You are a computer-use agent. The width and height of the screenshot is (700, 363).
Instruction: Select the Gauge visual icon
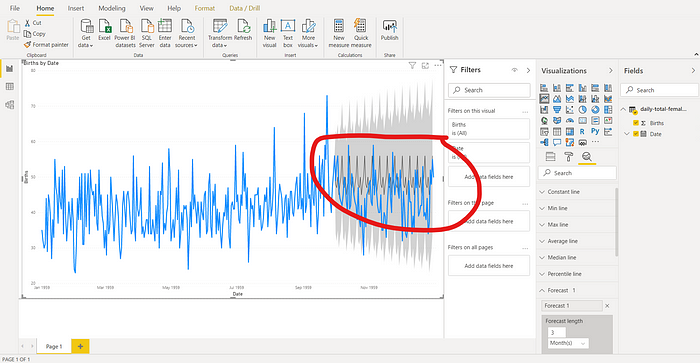(x=570, y=121)
